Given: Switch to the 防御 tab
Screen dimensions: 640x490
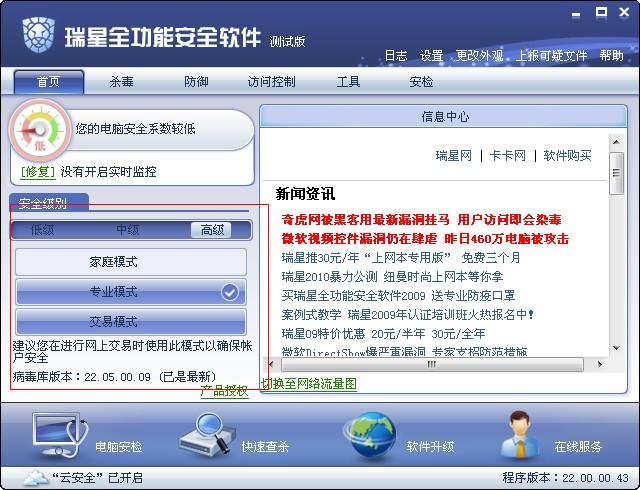Looking at the screenshot, I should [196, 82].
